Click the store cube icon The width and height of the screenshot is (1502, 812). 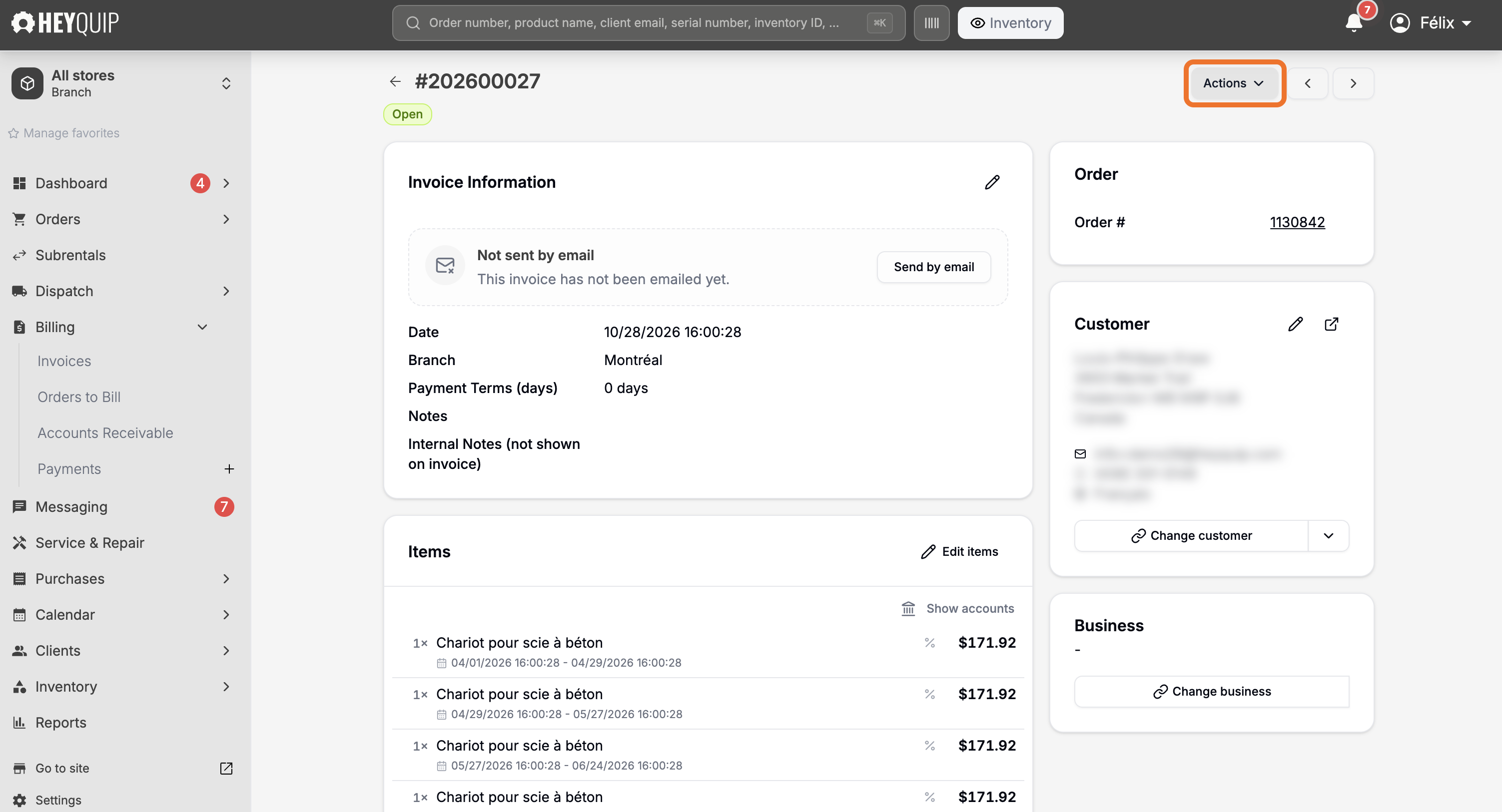pos(27,83)
